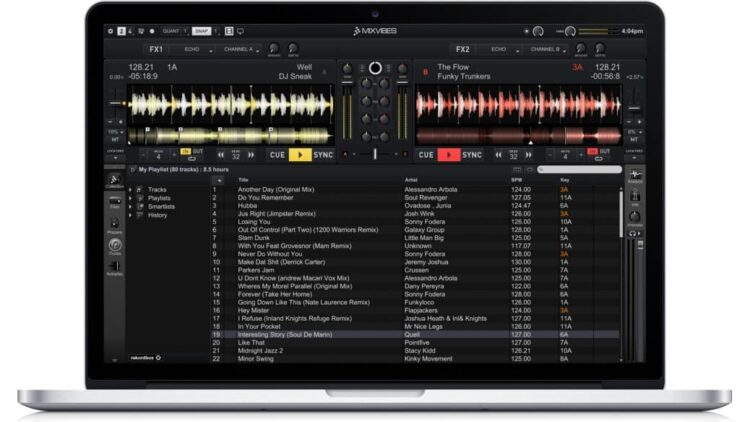Screen dimensions: 750x422
Task: Click the loop icon under deck A IN/OUT
Action: pyautogui.click(x=191, y=159)
